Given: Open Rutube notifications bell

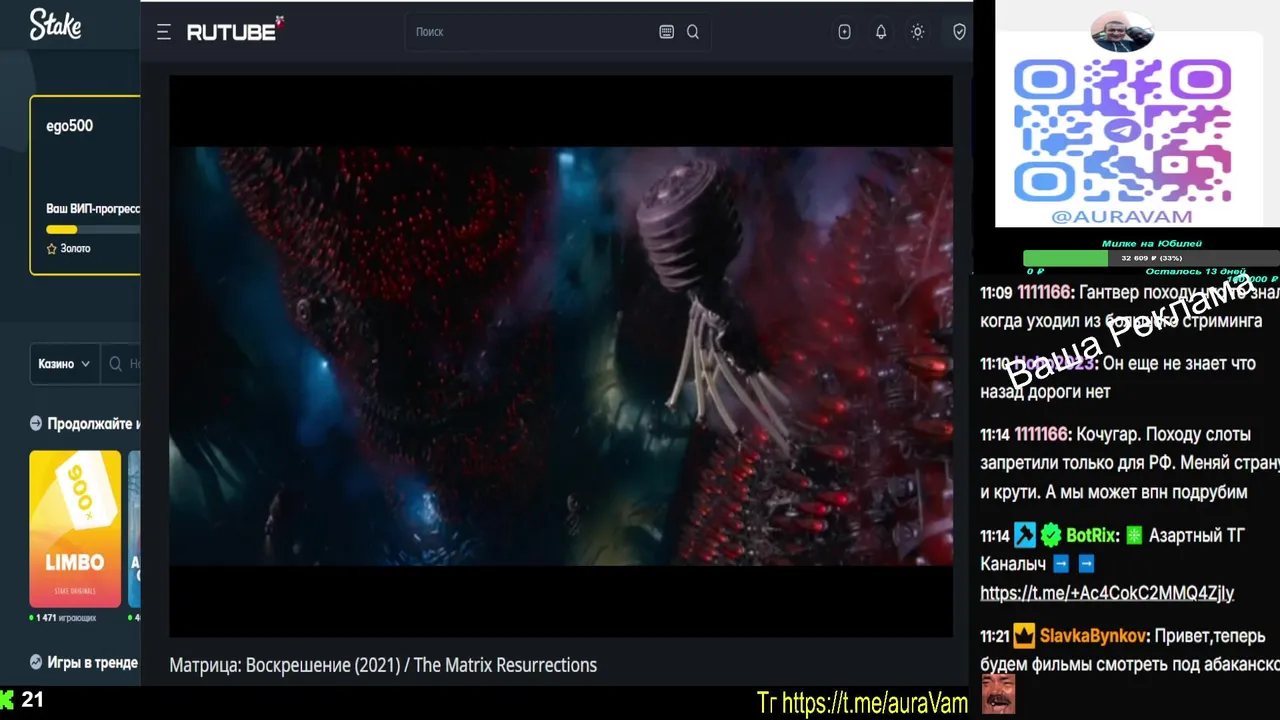Looking at the screenshot, I should (x=881, y=32).
